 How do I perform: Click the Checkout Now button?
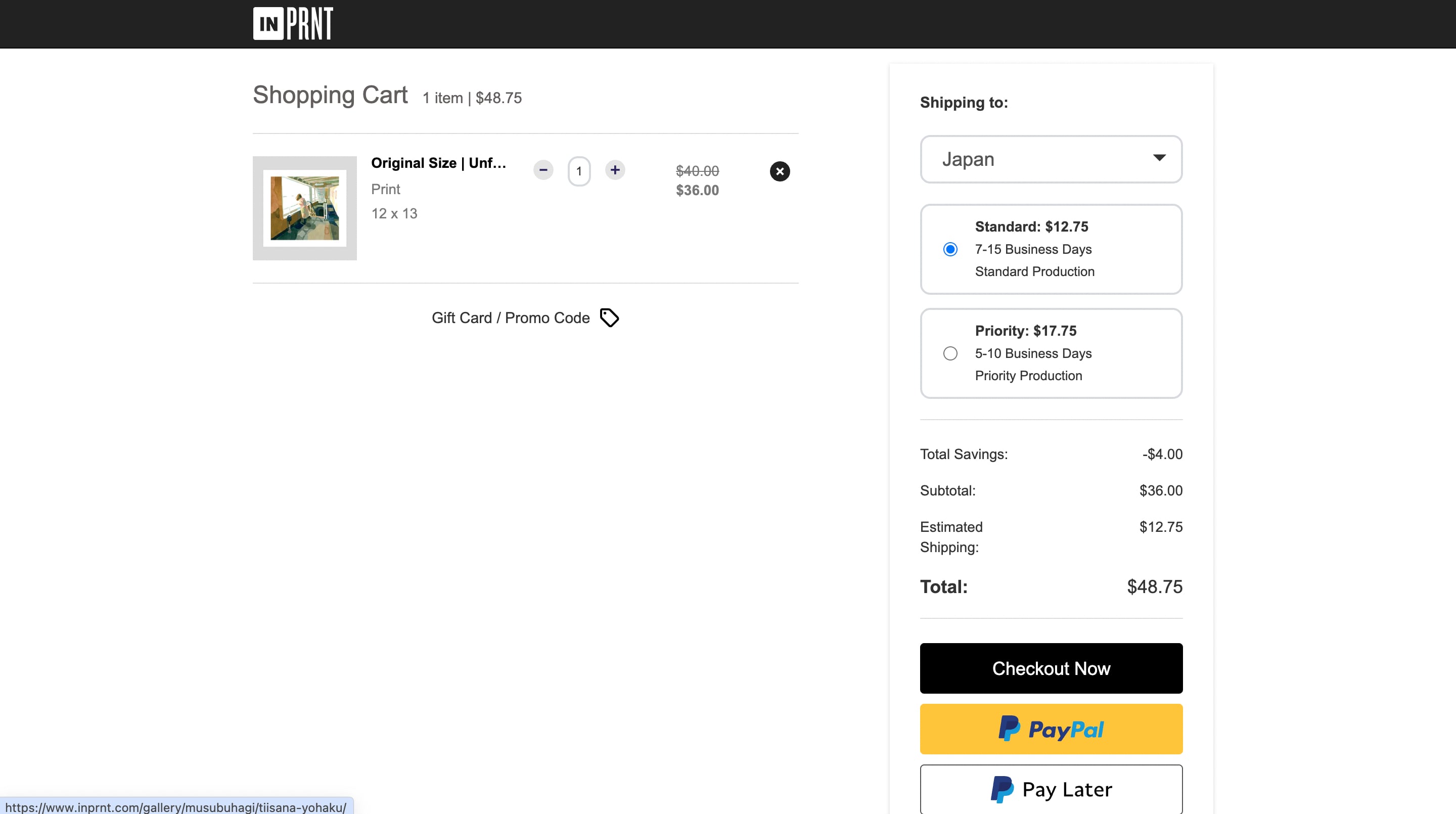click(x=1051, y=668)
